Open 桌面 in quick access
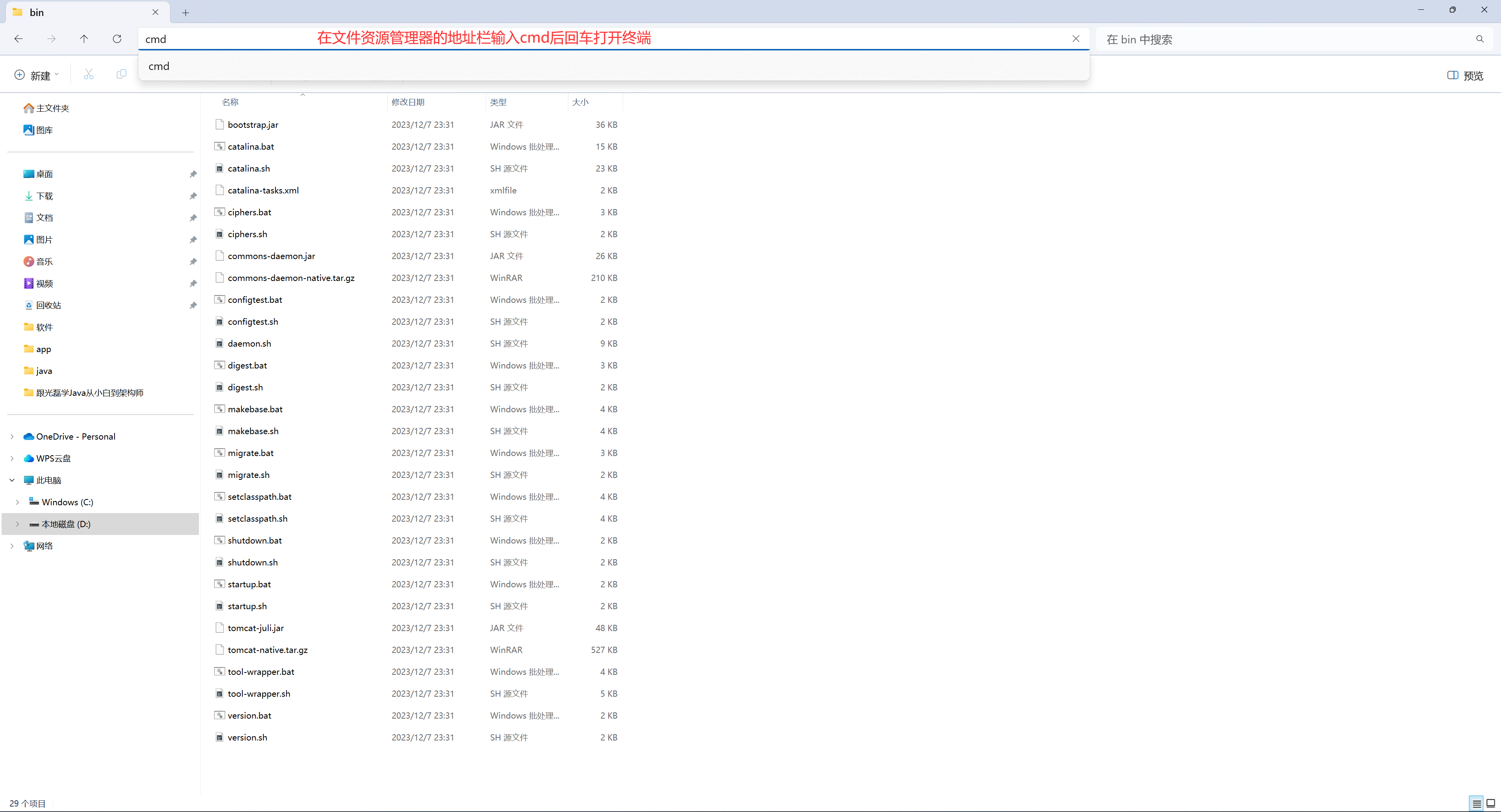 point(38,174)
